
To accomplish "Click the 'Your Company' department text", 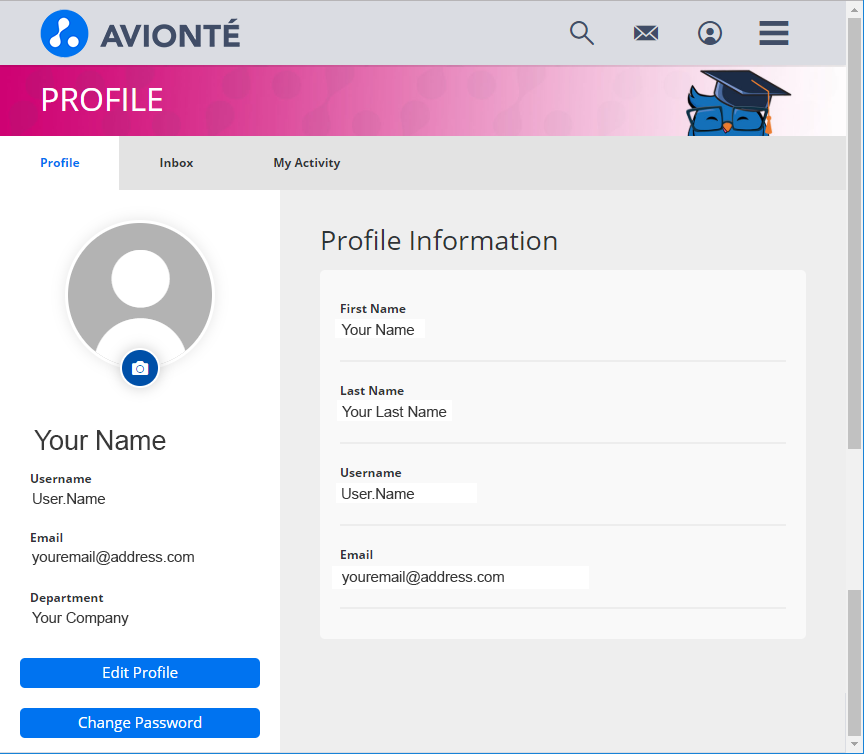I will tap(80, 618).
